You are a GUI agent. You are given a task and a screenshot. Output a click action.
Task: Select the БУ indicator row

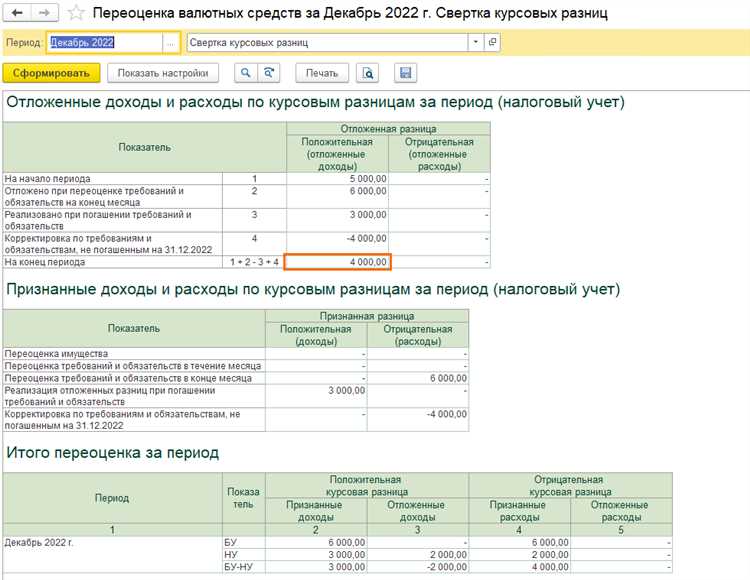coord(244,543)
